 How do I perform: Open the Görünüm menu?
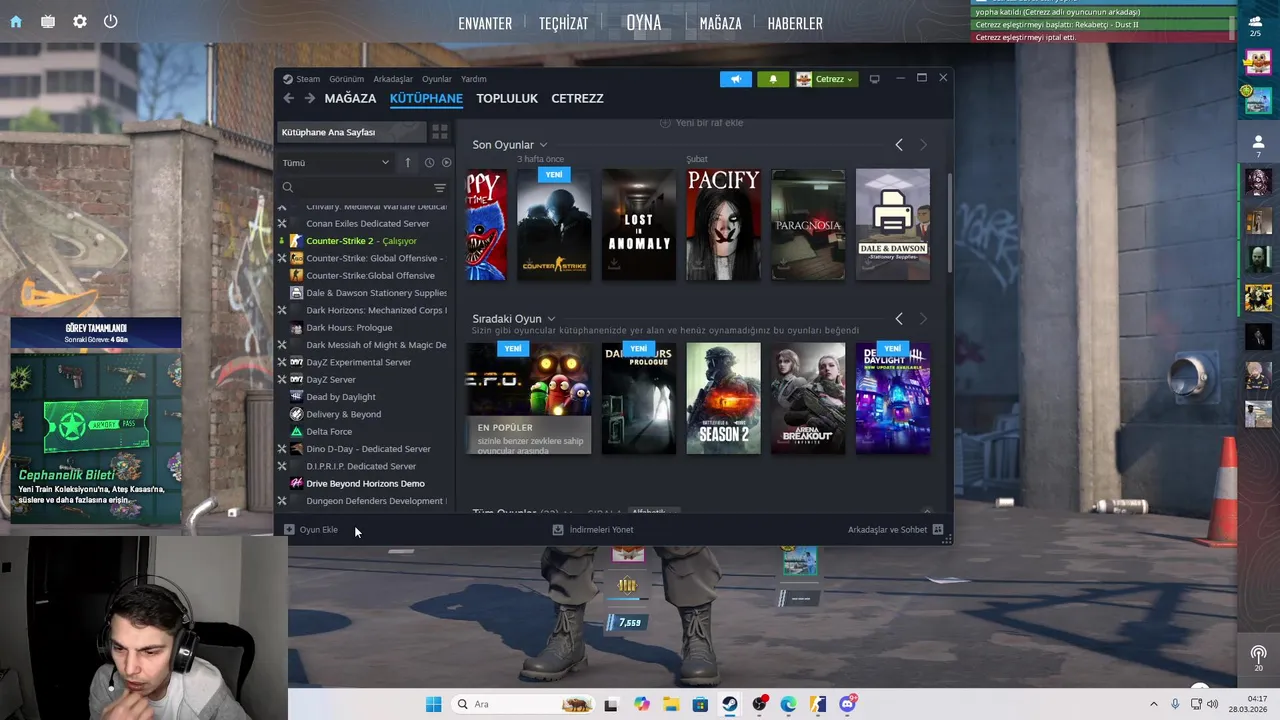pos(347,79)
